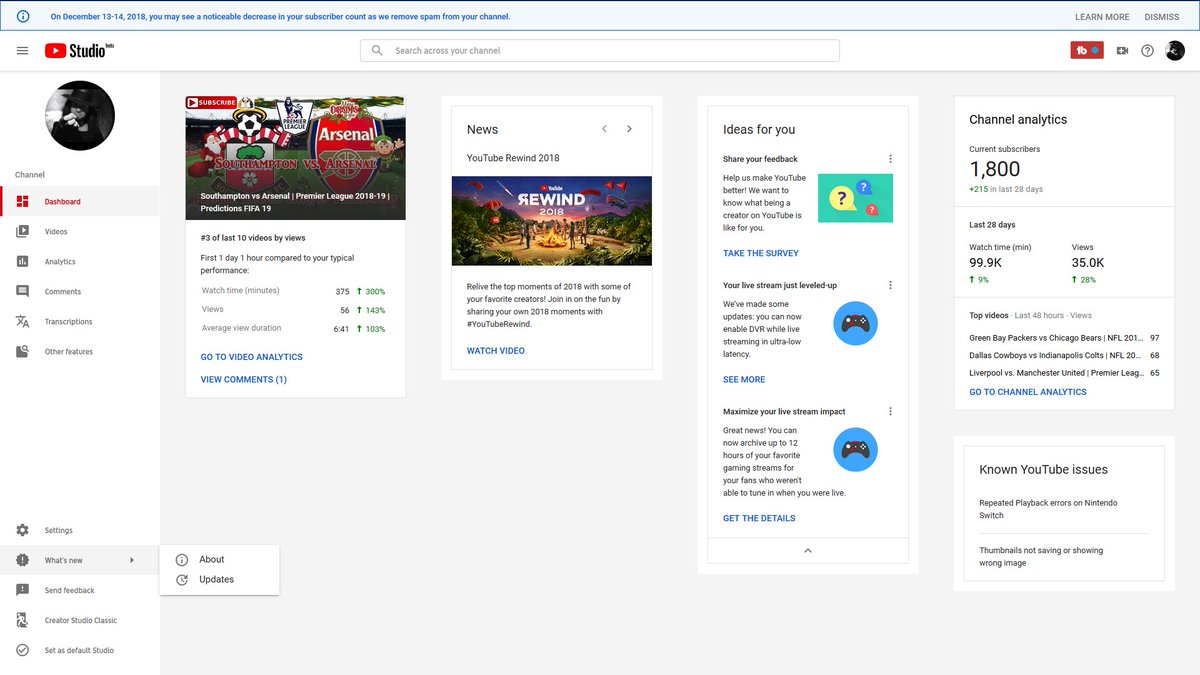This screenshot has height=675, width=1200.
Task: Click VIEW COMMENTS (1) link
Action: point(244,380)
